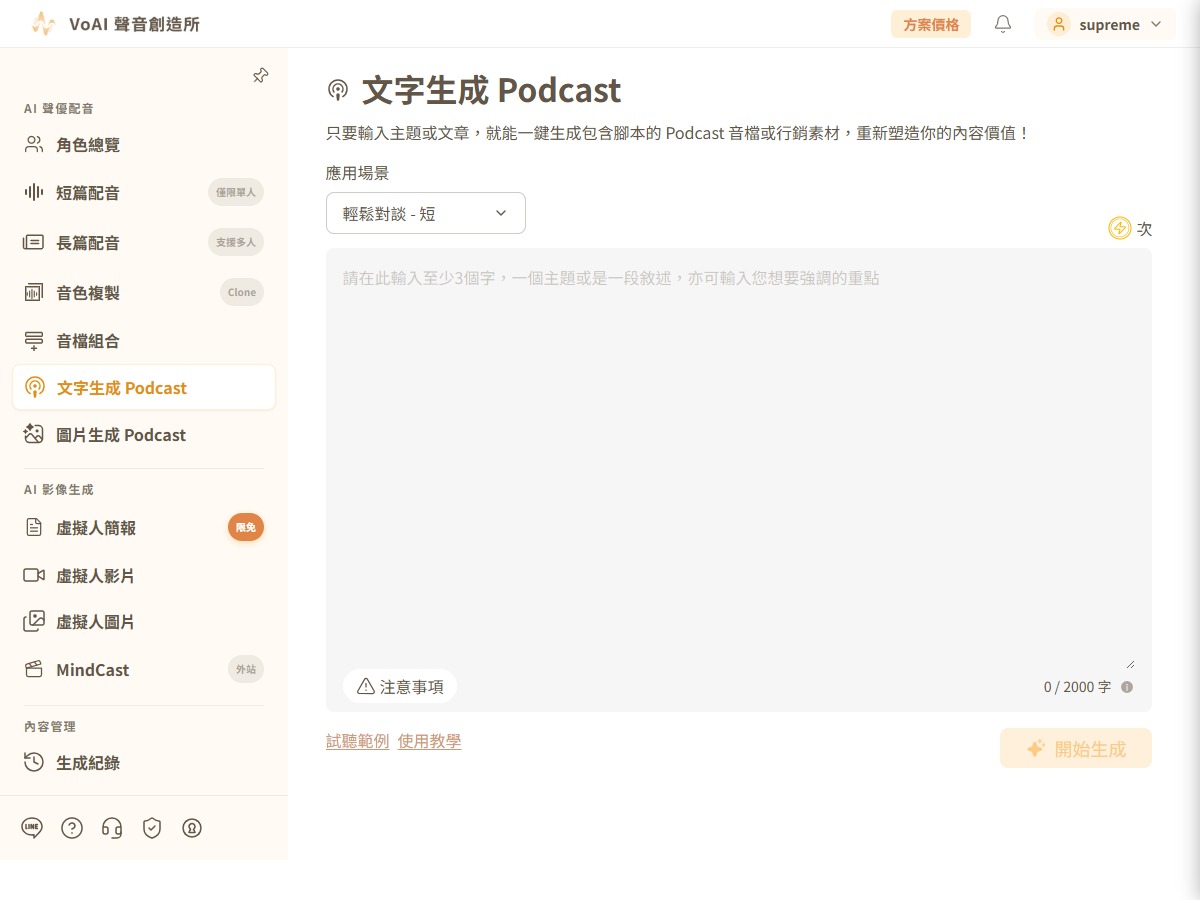Viewport: 1200px width, 900px height.
Task: Click the 方案價格 button
Action: click(931, 24)
